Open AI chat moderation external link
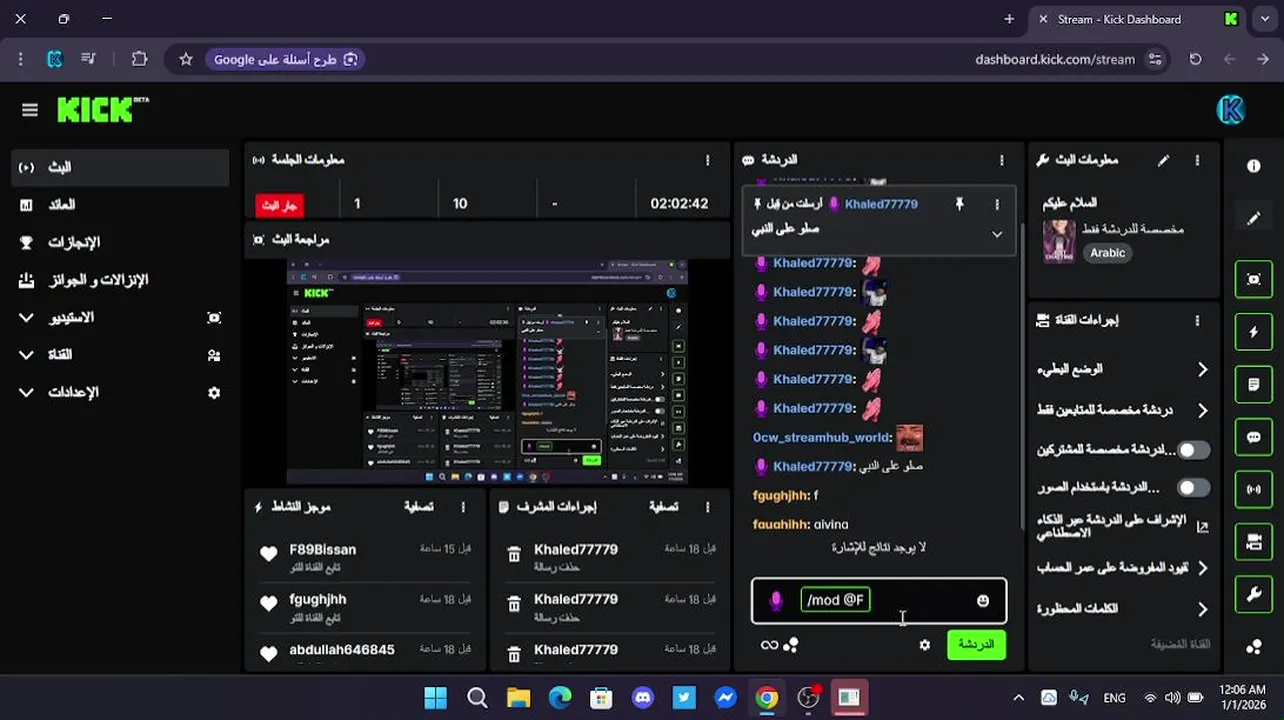The width and height of the screenshot is (1284, 720). pyautogui.click(x=1202, y=527)
